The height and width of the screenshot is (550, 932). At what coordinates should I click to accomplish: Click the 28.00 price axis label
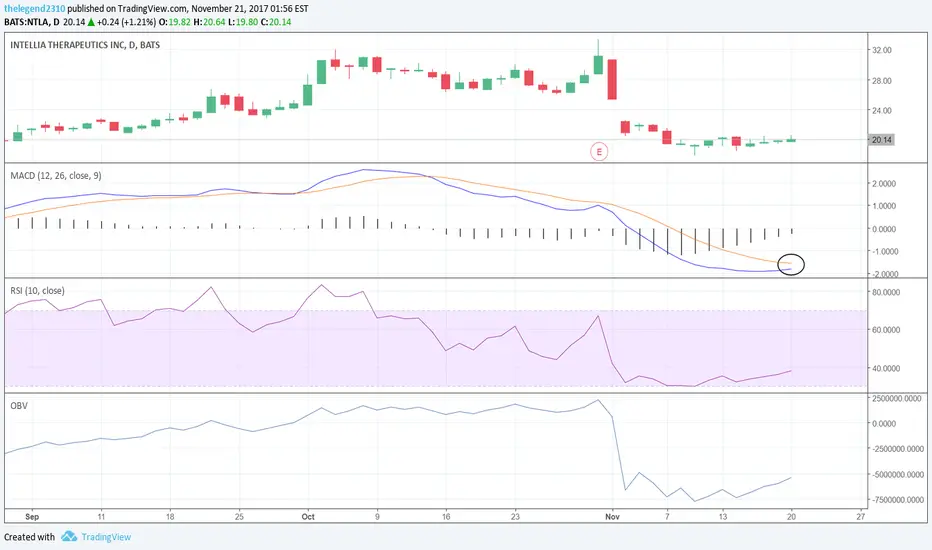click(x=881, y=80)
